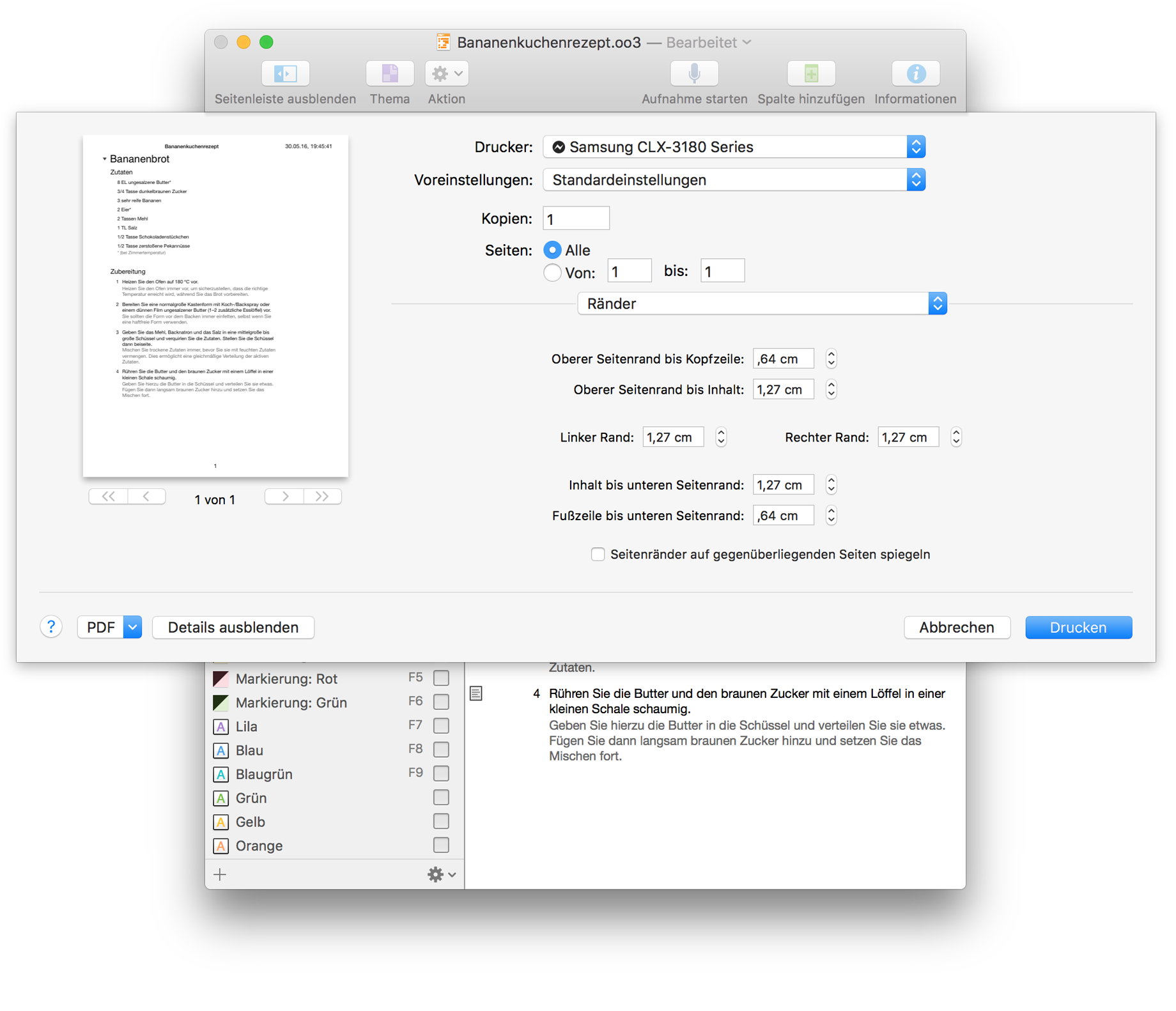Click the Spalte hinzufügen icon
The width and height of the screenshot is (1176, 1011).
point(810,74)
